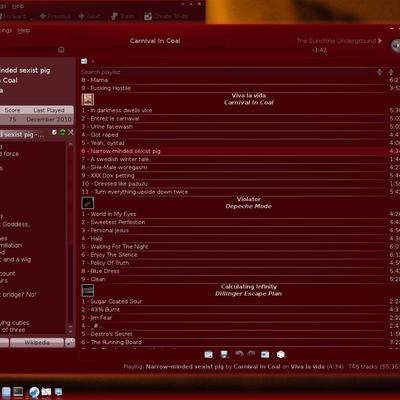
Task: Click Create To-do in the background window
Action: [167, 16]
